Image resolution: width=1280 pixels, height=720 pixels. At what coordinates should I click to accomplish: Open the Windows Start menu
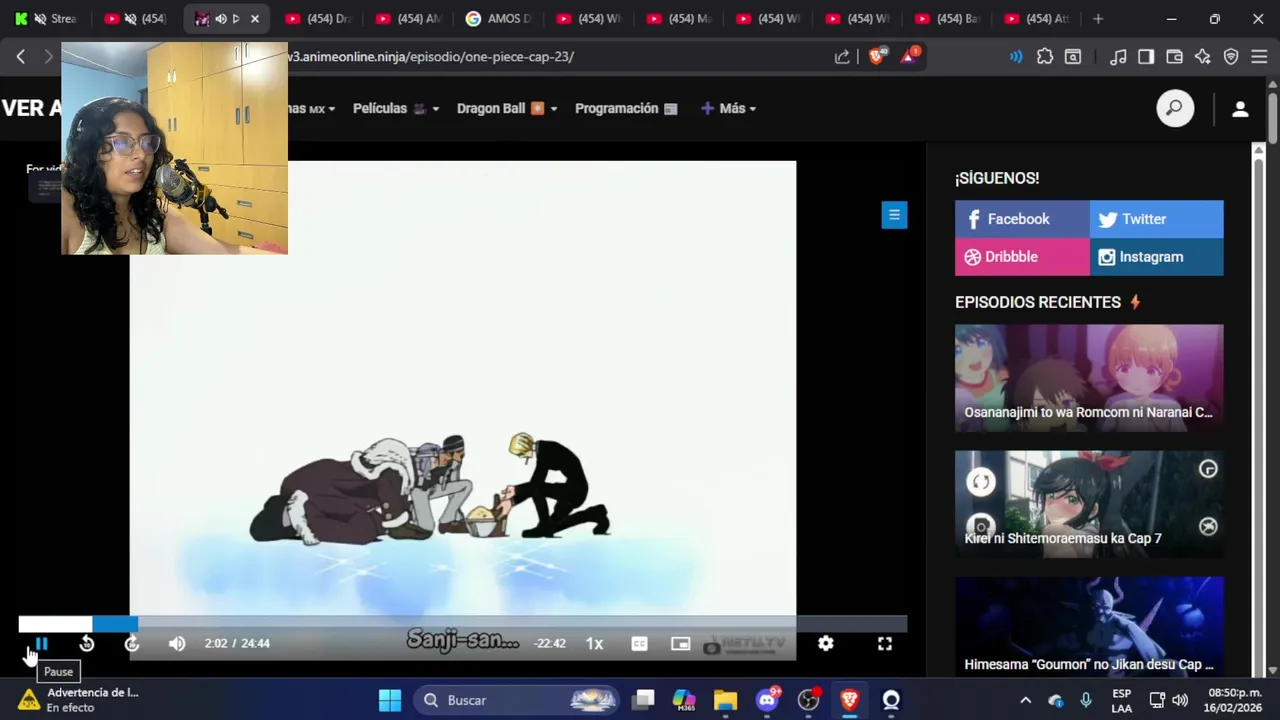point(390,700)
